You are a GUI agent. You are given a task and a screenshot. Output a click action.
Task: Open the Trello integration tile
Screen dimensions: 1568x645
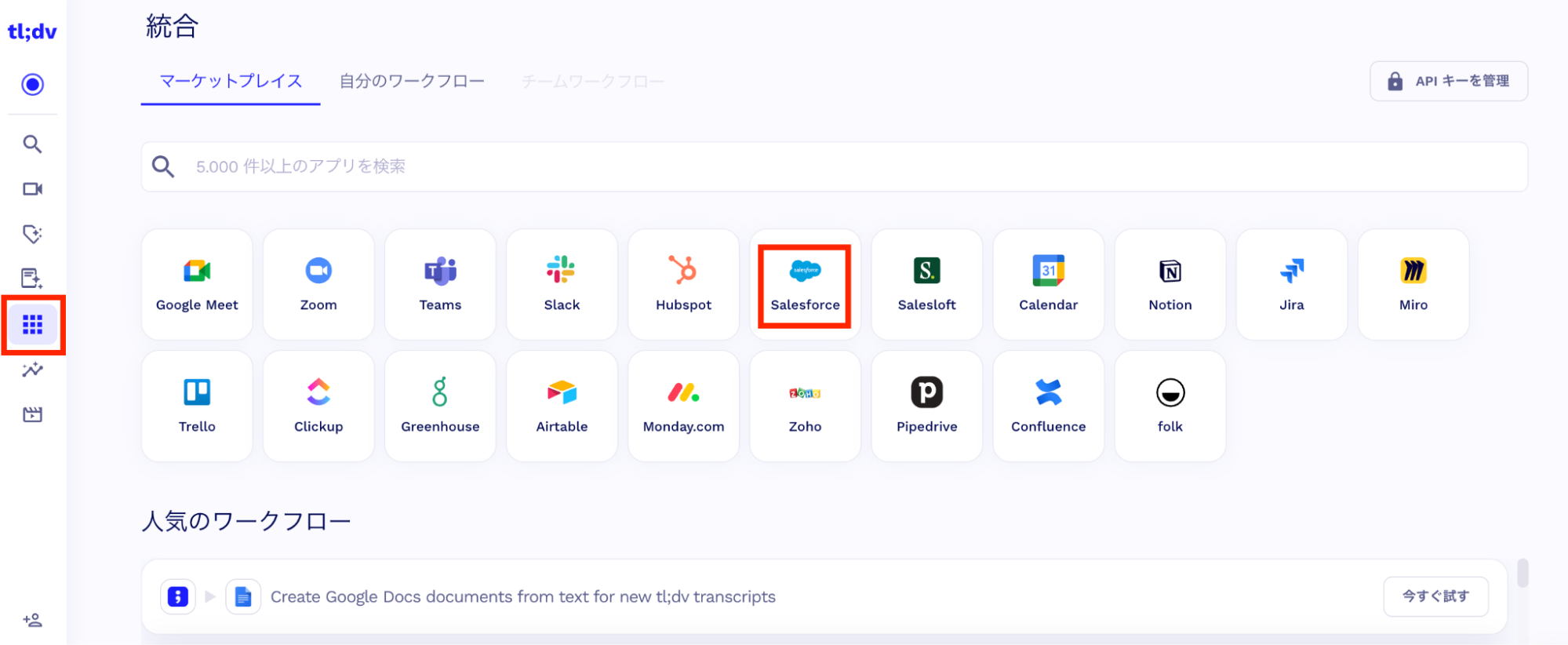[x=197, y=406]
